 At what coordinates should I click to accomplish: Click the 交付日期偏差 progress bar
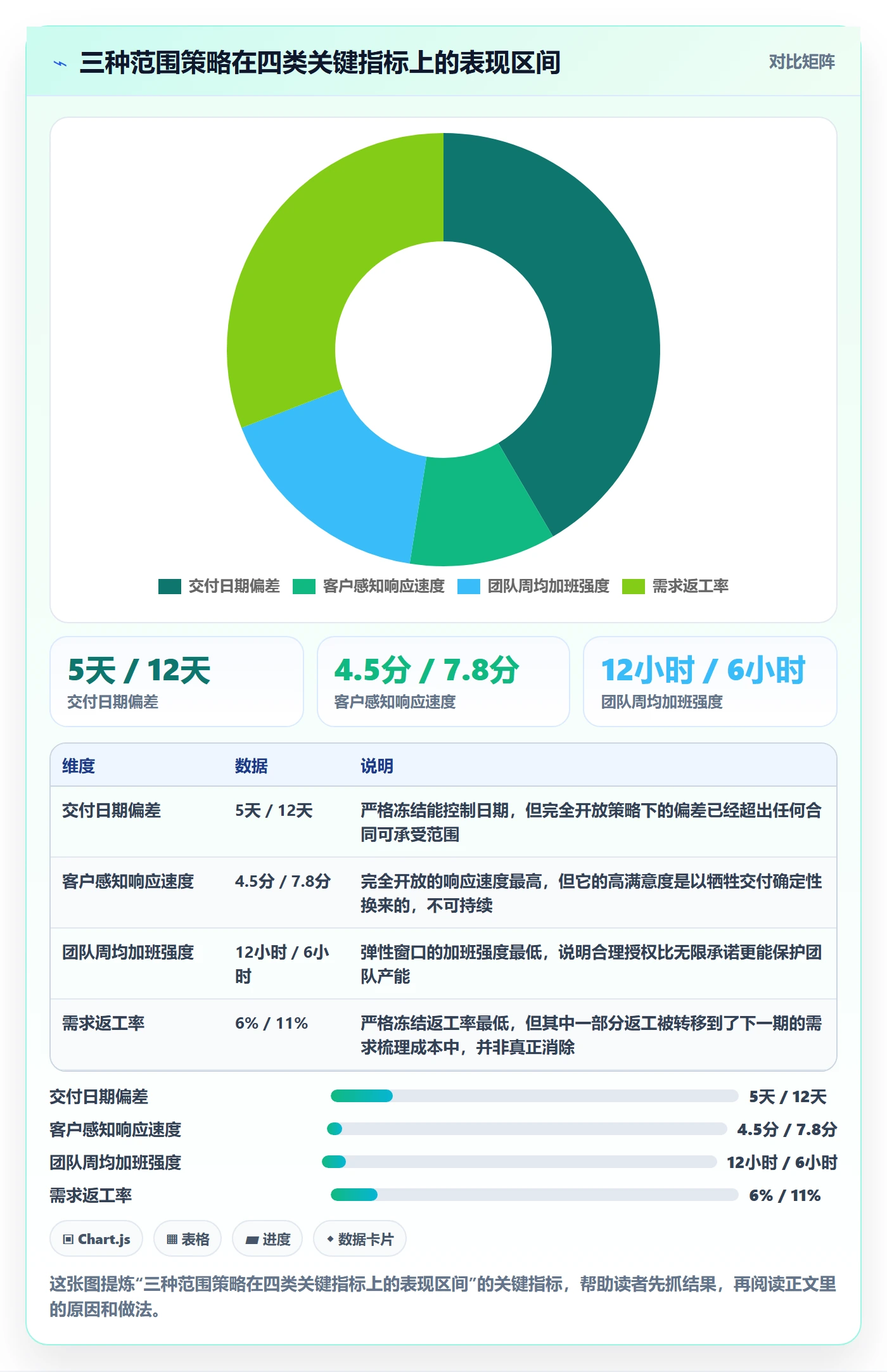pos(534,1096)
